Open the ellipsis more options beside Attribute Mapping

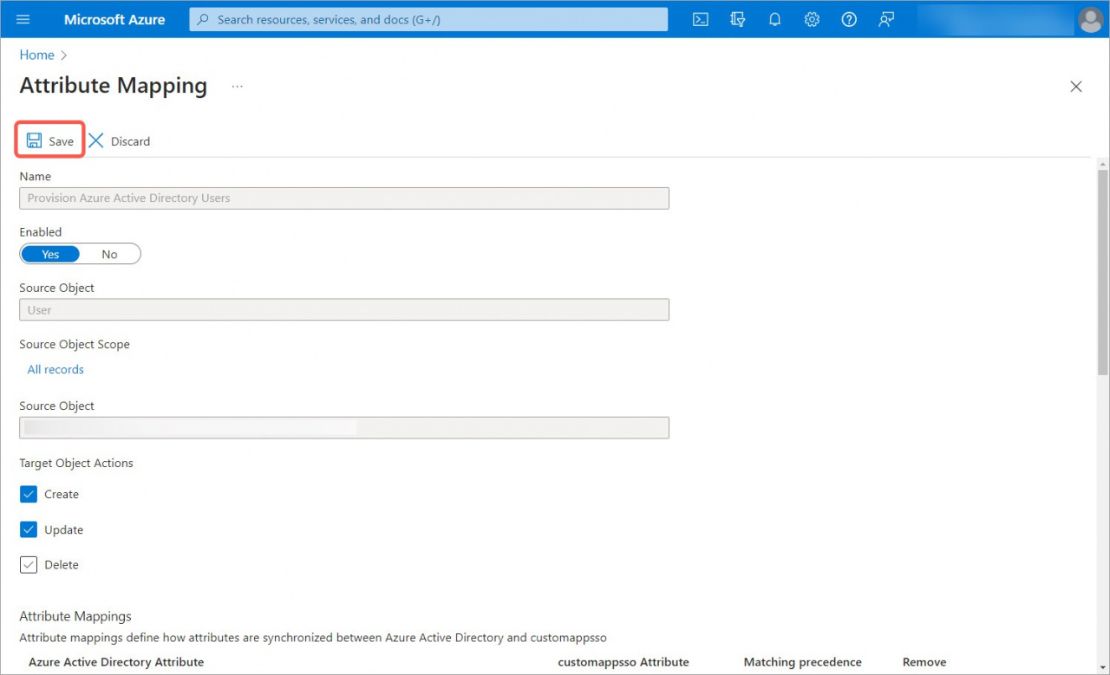[x=237, y=86]
